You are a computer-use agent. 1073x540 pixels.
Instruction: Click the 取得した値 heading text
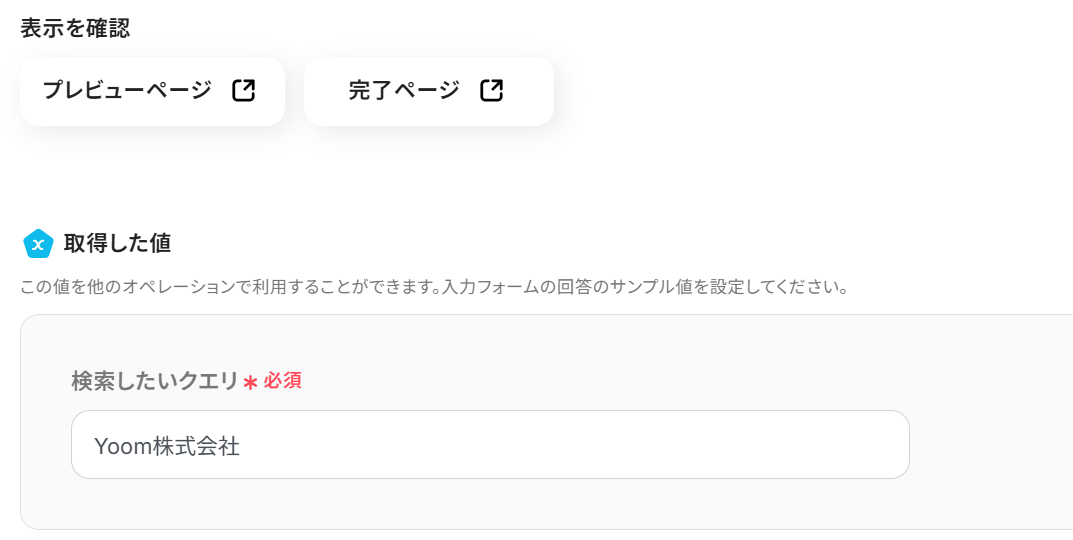(x=117, y=243)
